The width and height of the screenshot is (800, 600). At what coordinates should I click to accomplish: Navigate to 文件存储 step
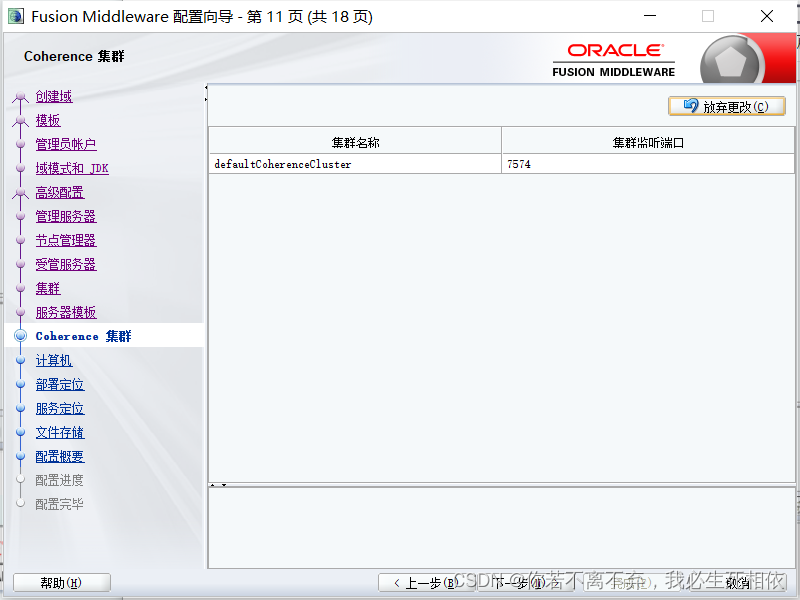tap(60, 432)
